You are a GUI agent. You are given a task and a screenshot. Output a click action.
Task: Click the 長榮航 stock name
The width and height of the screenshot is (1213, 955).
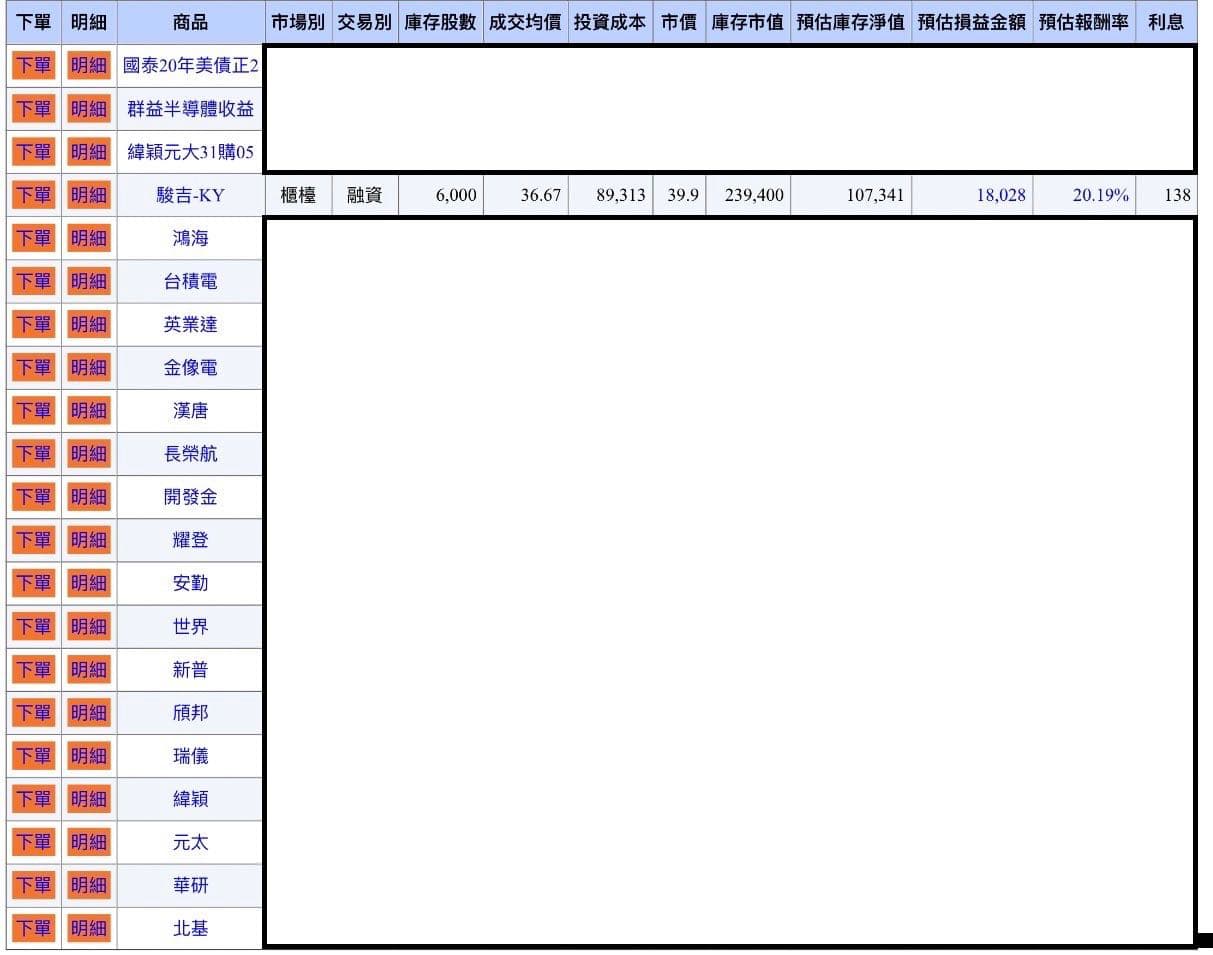click(190, 454)
